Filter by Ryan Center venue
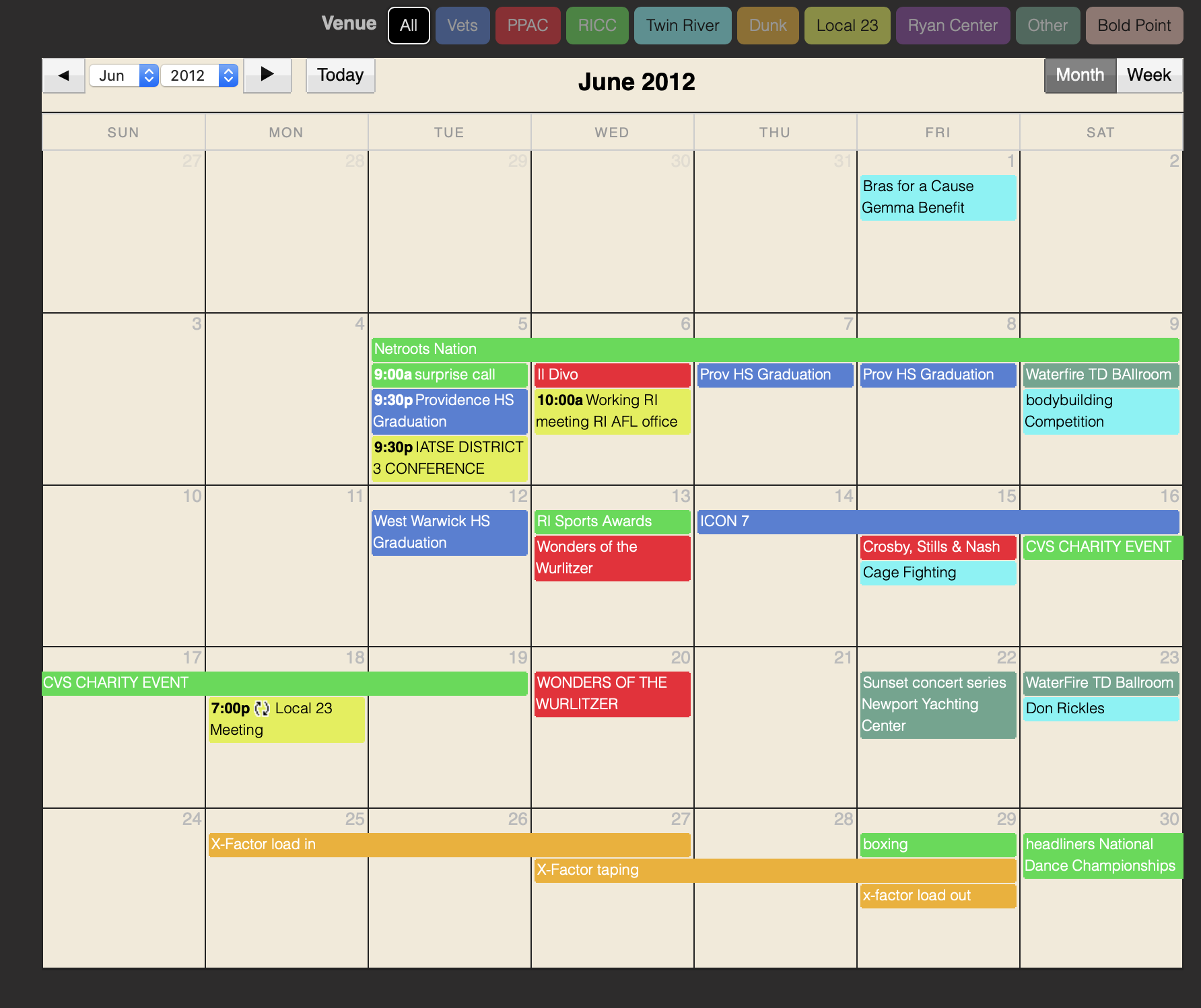 pyautogui.click(x=952, y=26)
